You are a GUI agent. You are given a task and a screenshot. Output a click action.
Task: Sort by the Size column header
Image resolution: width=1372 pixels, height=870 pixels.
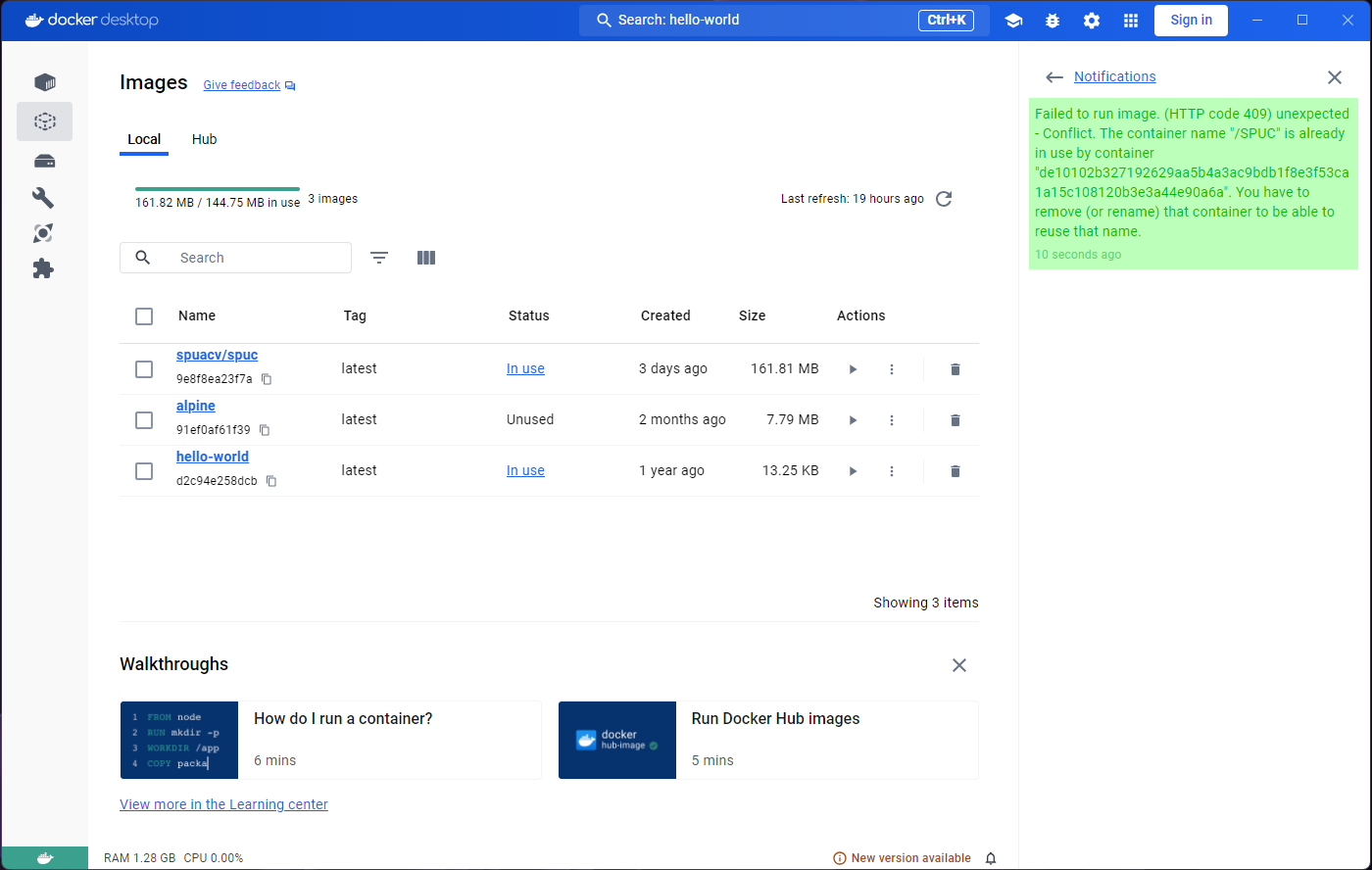click(753, 315)
